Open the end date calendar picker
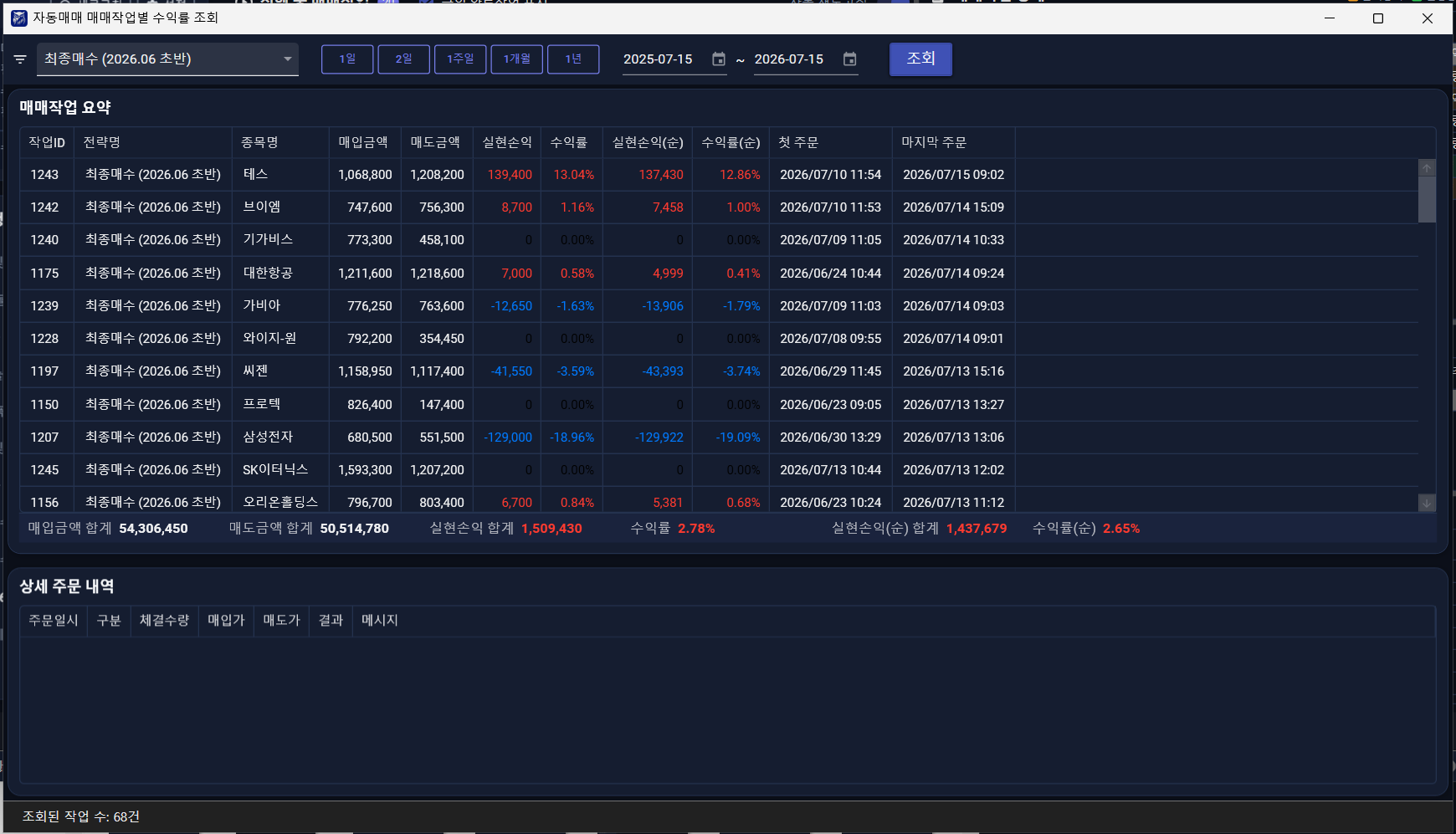 click(x=850, y=59)
